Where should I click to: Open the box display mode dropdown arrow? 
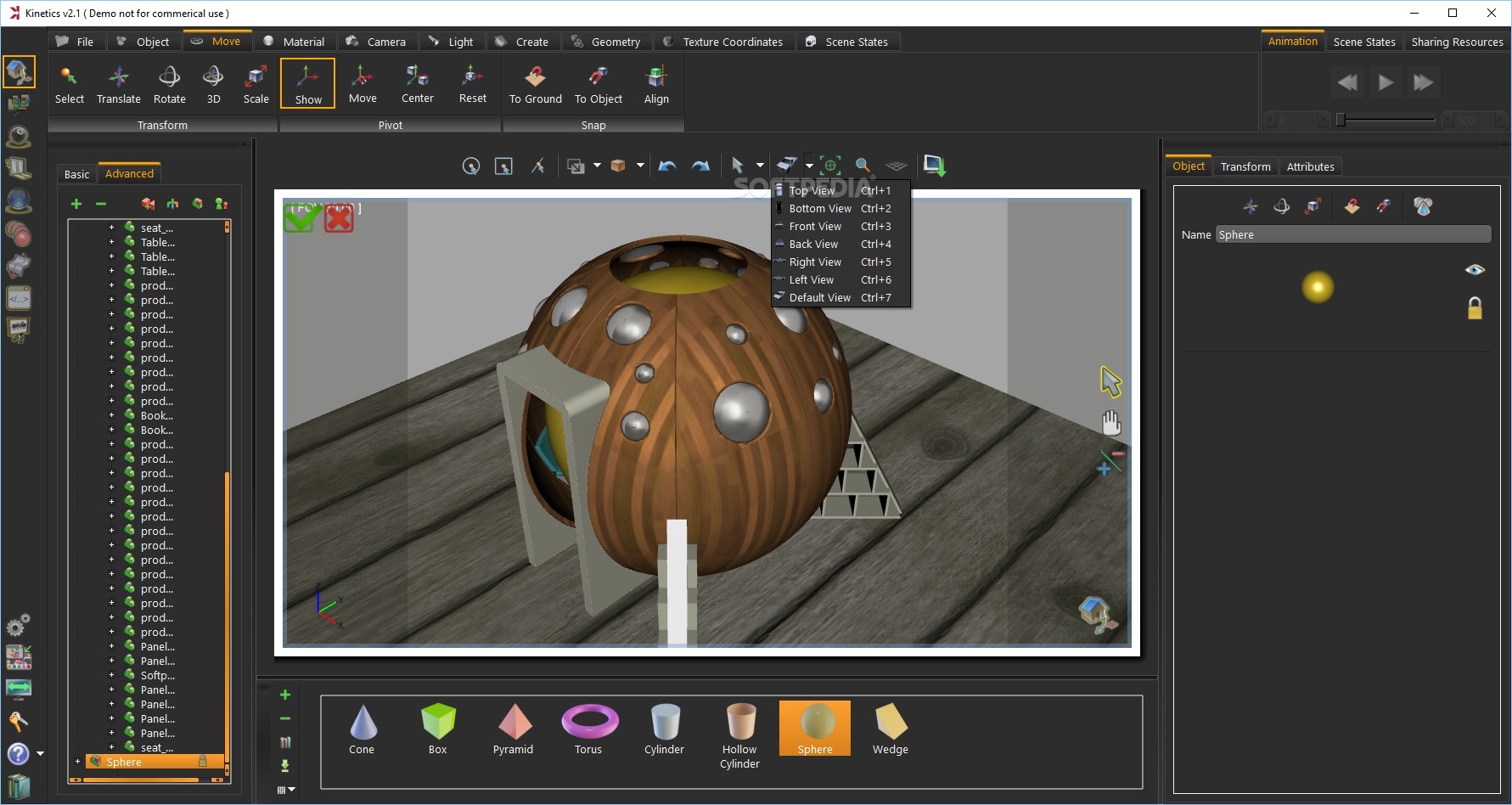tap(640, 166)
